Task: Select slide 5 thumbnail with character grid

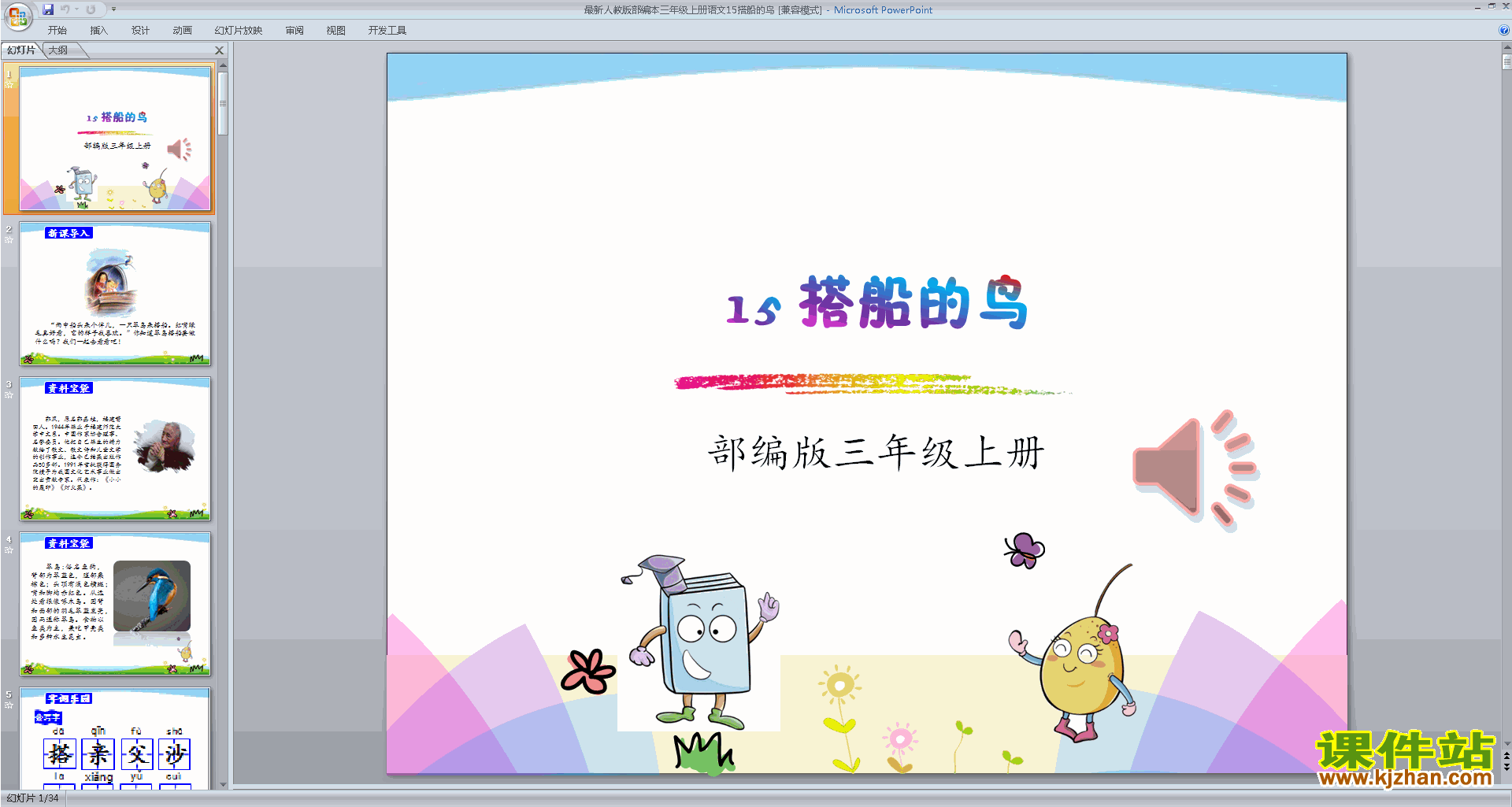Action: coord(115,738)
